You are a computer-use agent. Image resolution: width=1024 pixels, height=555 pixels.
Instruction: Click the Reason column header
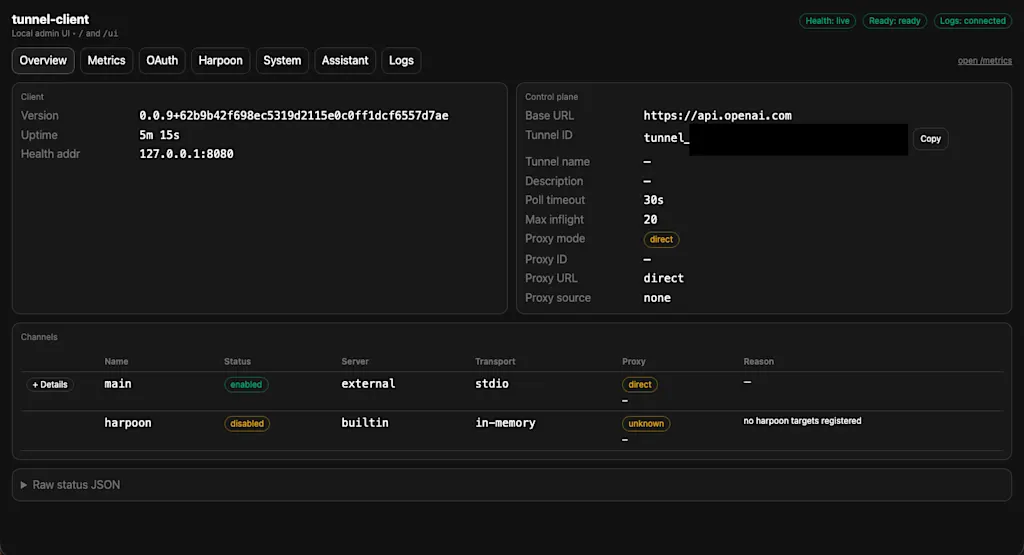click(758, 362)
